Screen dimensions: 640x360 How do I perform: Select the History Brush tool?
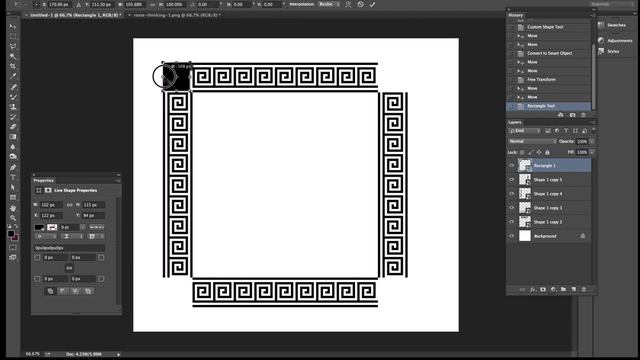13,117
